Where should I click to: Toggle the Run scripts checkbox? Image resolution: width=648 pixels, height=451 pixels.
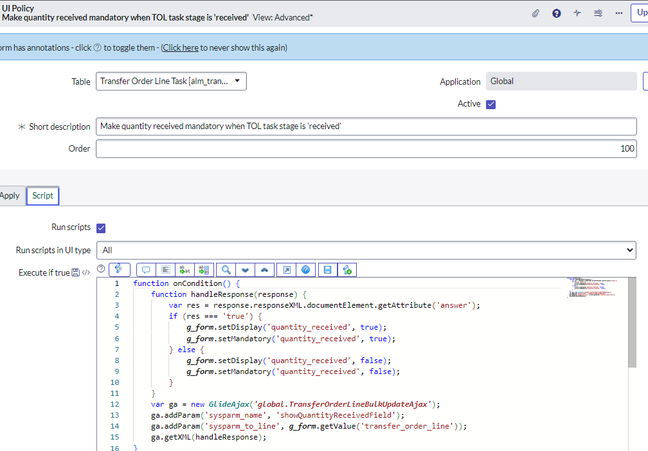101,228
